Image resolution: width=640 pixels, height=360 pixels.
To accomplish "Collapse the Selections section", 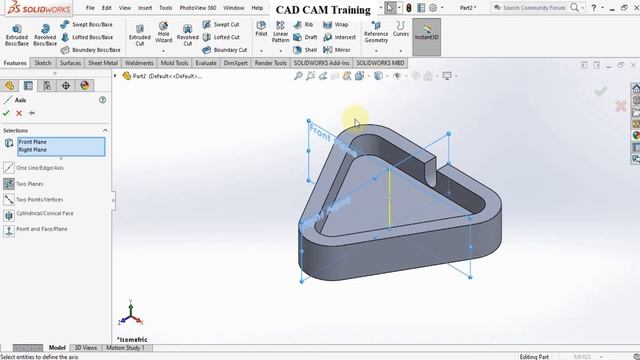I will (x=105, y=131).
